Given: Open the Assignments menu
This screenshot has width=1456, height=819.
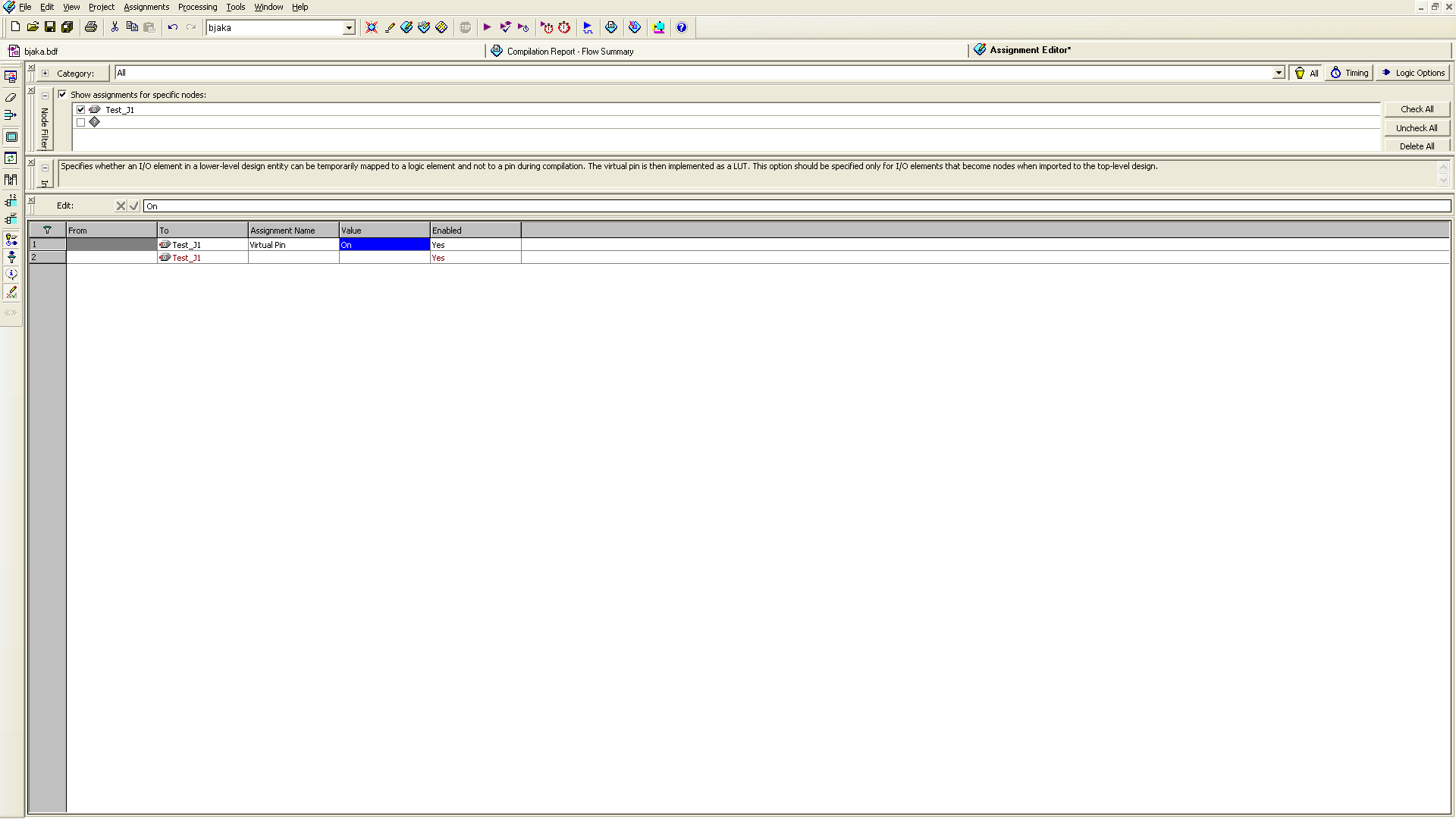Looking at the screenshot, I should [146, 7].
